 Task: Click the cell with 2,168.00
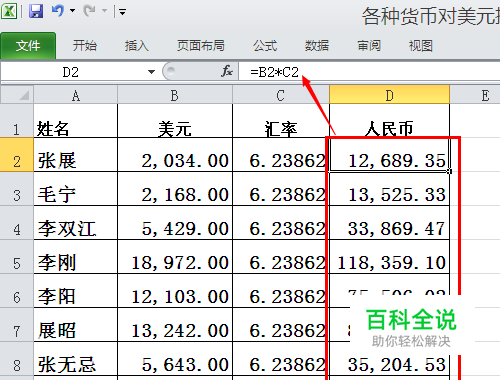click(x=175, y=189)
